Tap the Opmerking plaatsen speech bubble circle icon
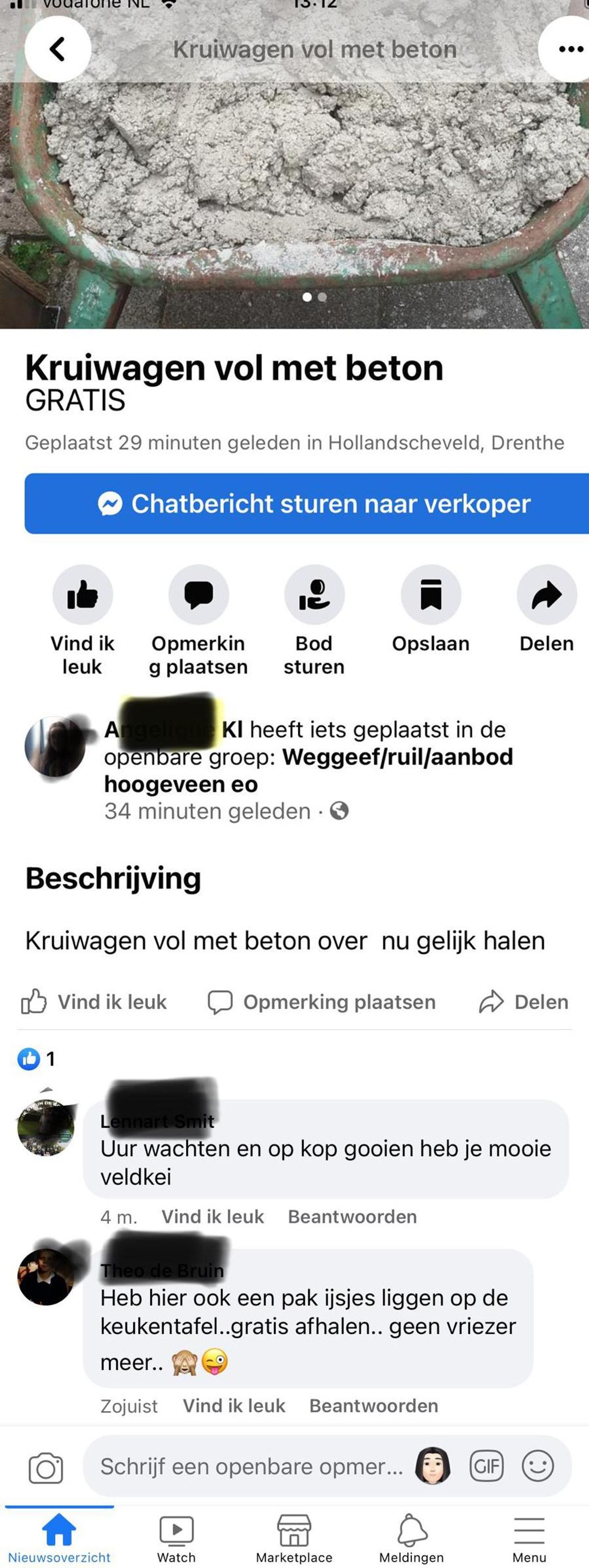 point(199,595)
